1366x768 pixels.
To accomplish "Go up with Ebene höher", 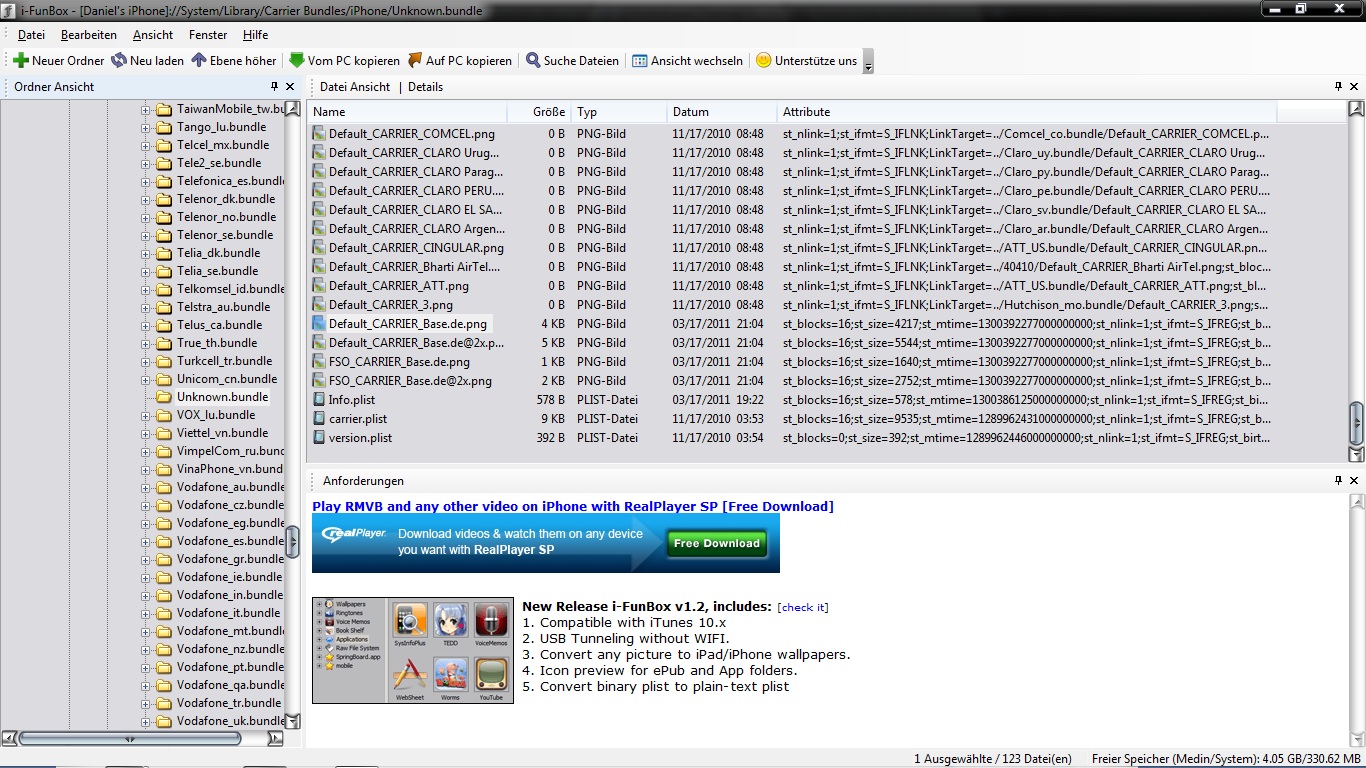I will point(233,60).
